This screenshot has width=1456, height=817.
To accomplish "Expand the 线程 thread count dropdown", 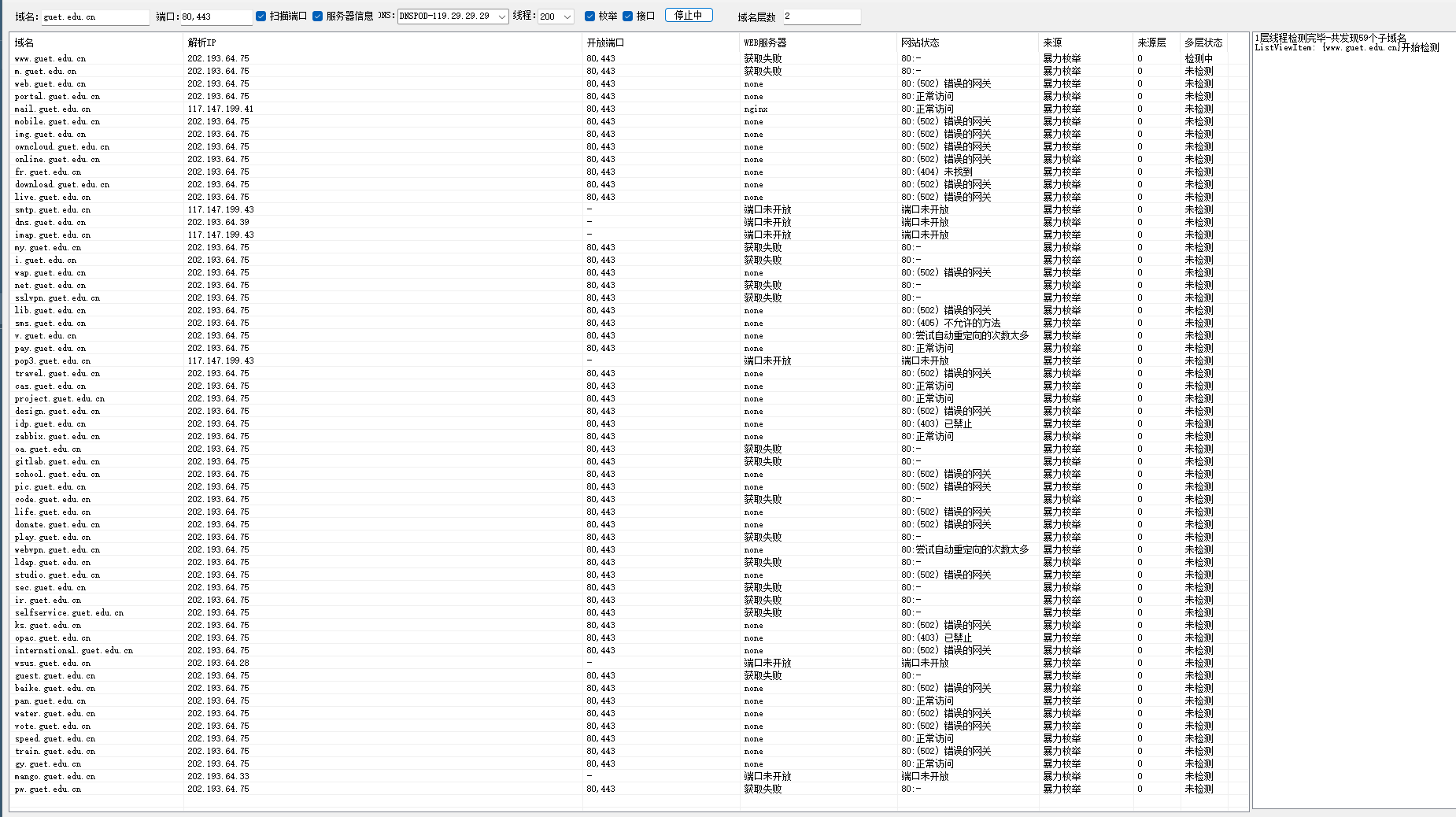I will [x=567, y=17].
